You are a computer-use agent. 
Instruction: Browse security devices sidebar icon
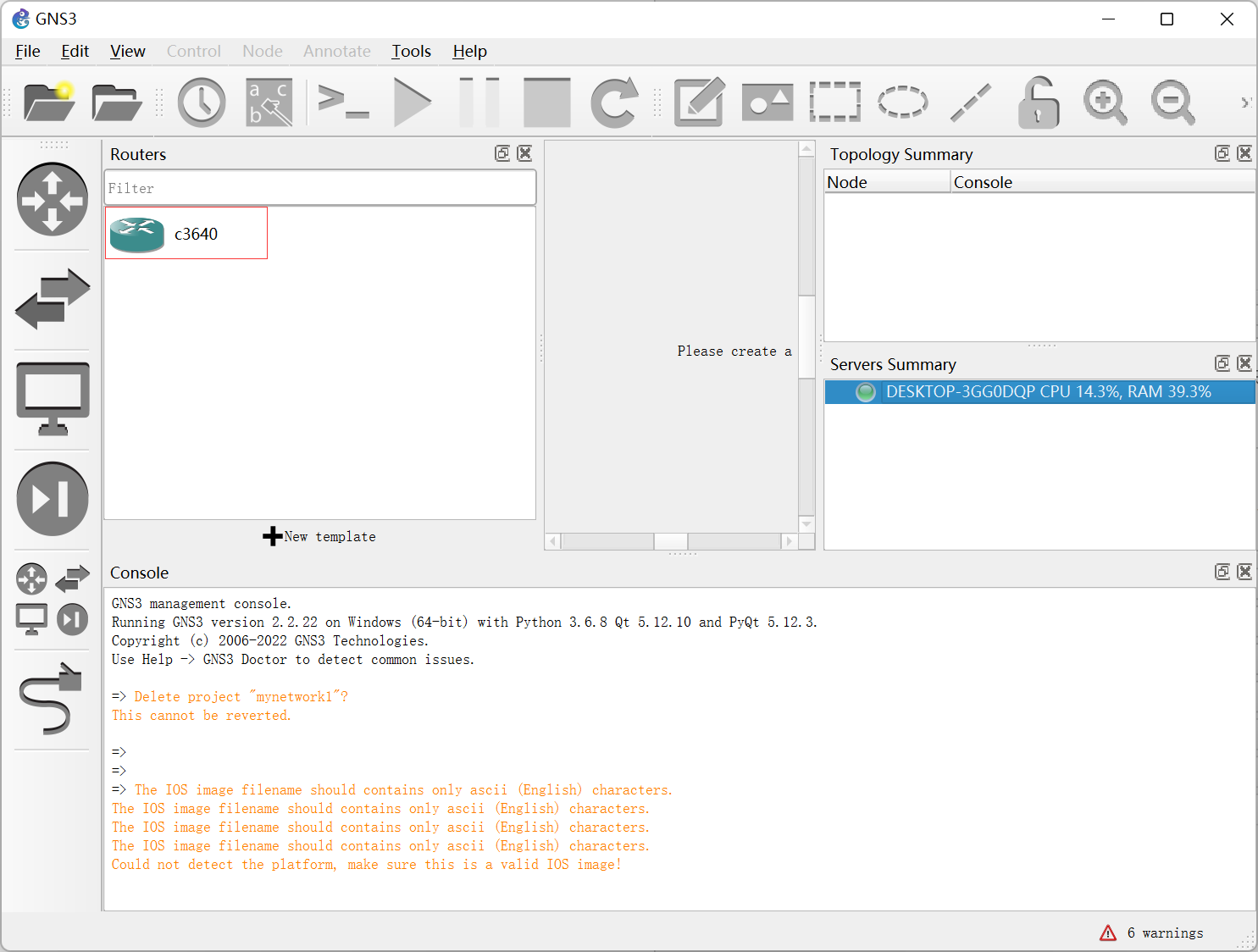point(53,499)
